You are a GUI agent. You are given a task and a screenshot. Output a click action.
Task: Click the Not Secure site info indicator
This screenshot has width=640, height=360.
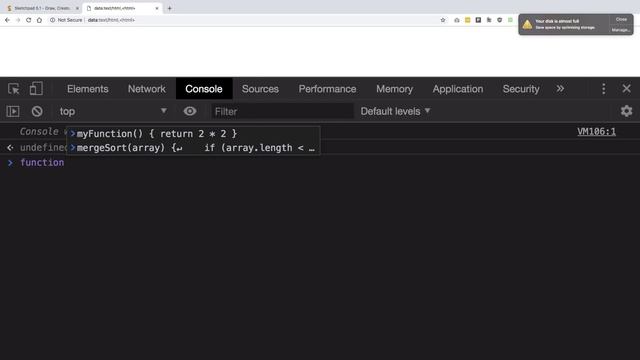pos(66,20)
